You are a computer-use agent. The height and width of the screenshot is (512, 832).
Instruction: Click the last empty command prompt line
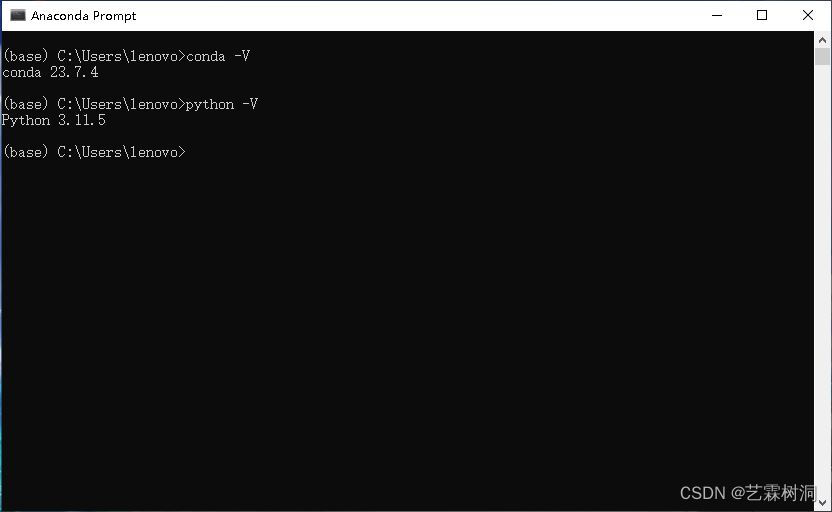click(x=94, y=152)
